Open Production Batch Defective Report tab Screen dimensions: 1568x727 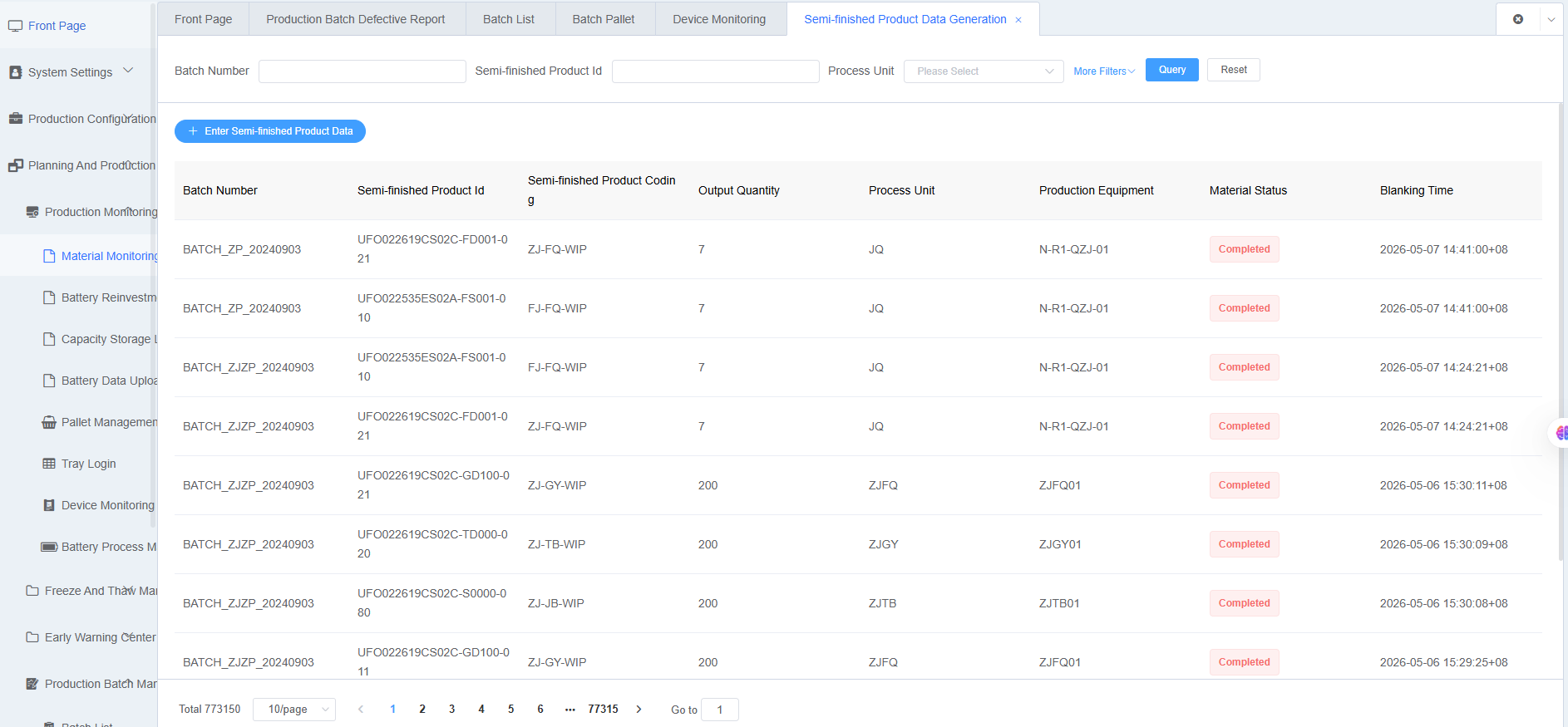point(356,19)
